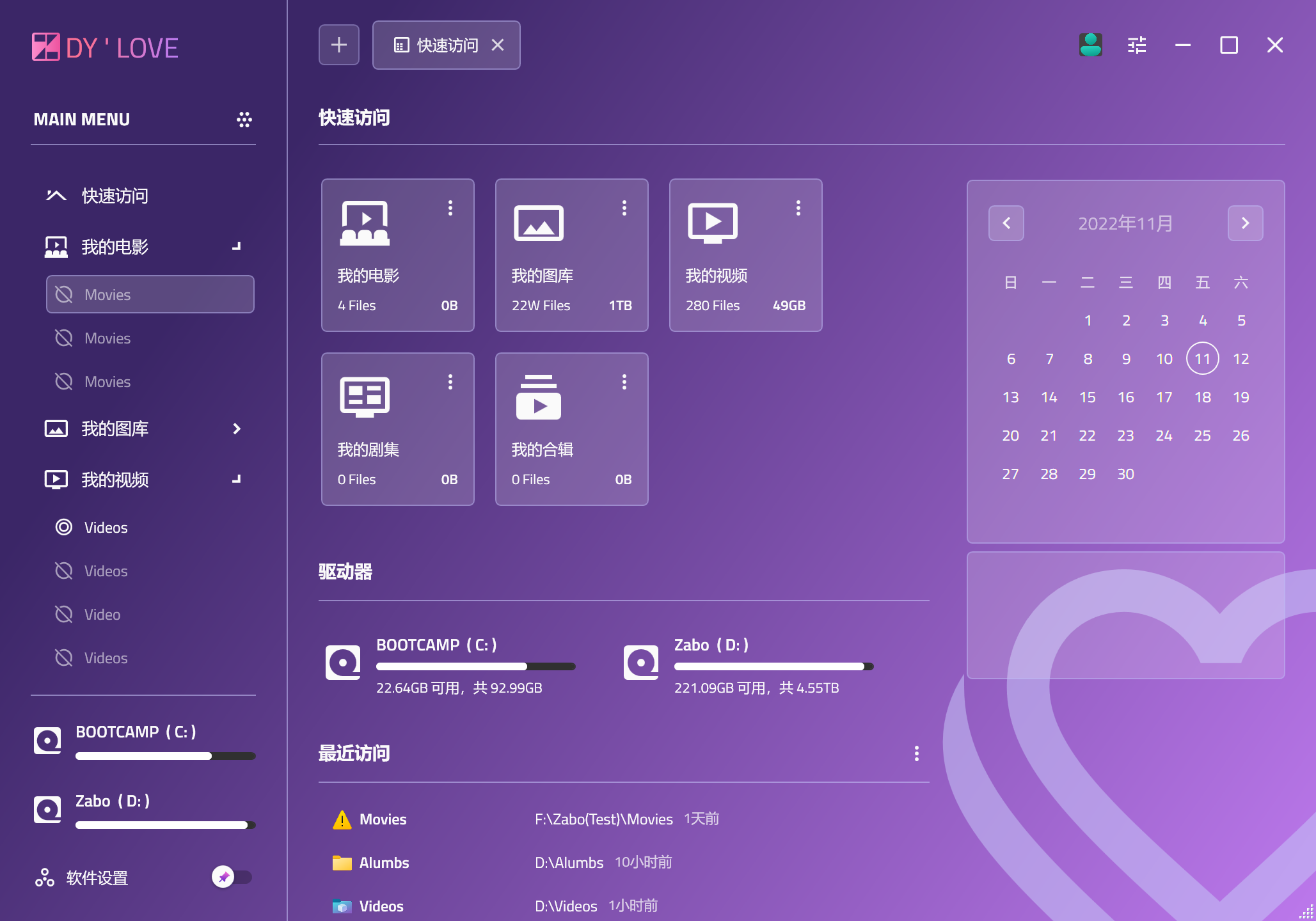Click the main menu dots grid icon
Image resolution: width=1316 pixels, height=921 pixels.
(x=244, y=120)
